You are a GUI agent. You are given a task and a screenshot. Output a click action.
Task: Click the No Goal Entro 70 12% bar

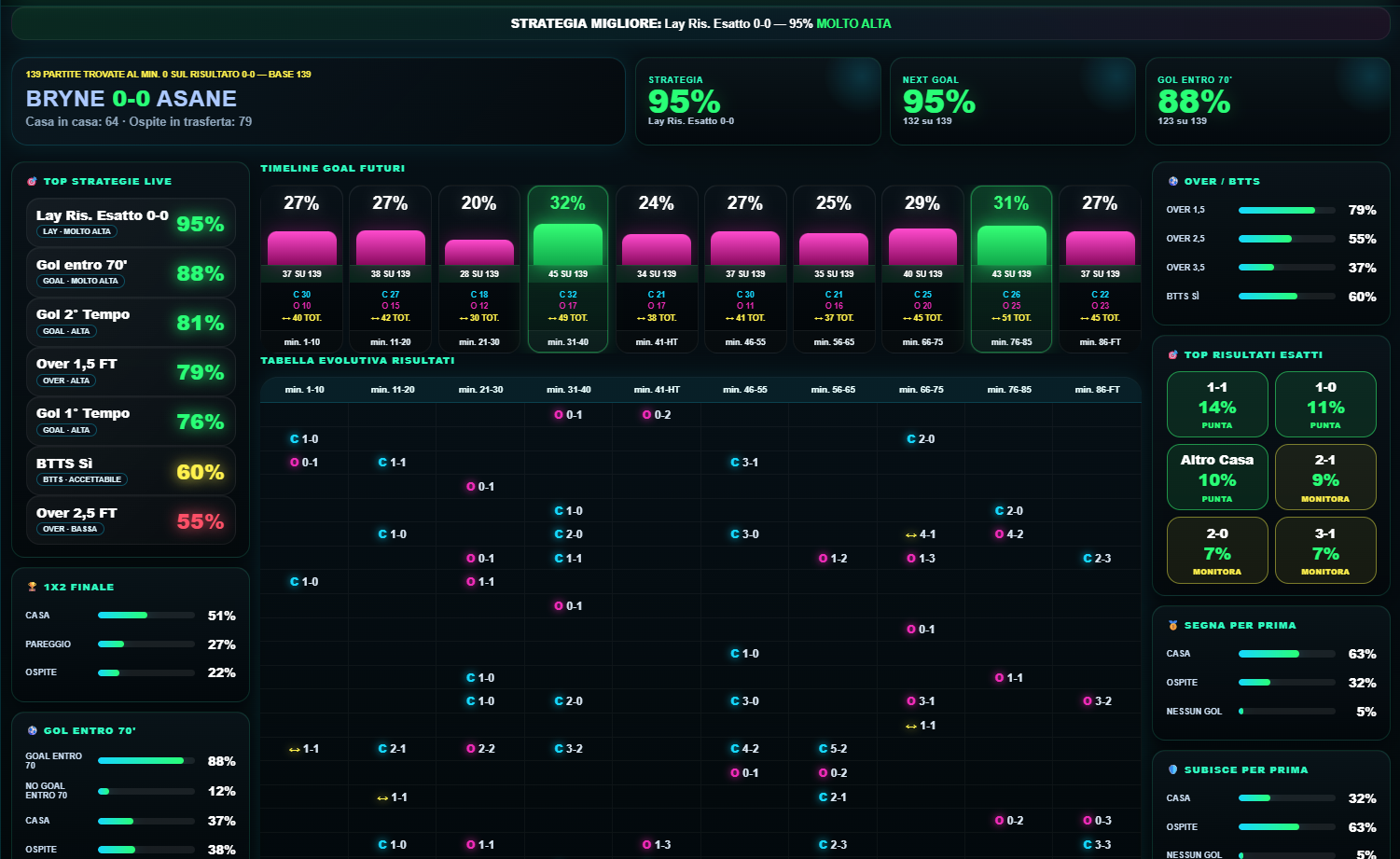click(146, 791)
